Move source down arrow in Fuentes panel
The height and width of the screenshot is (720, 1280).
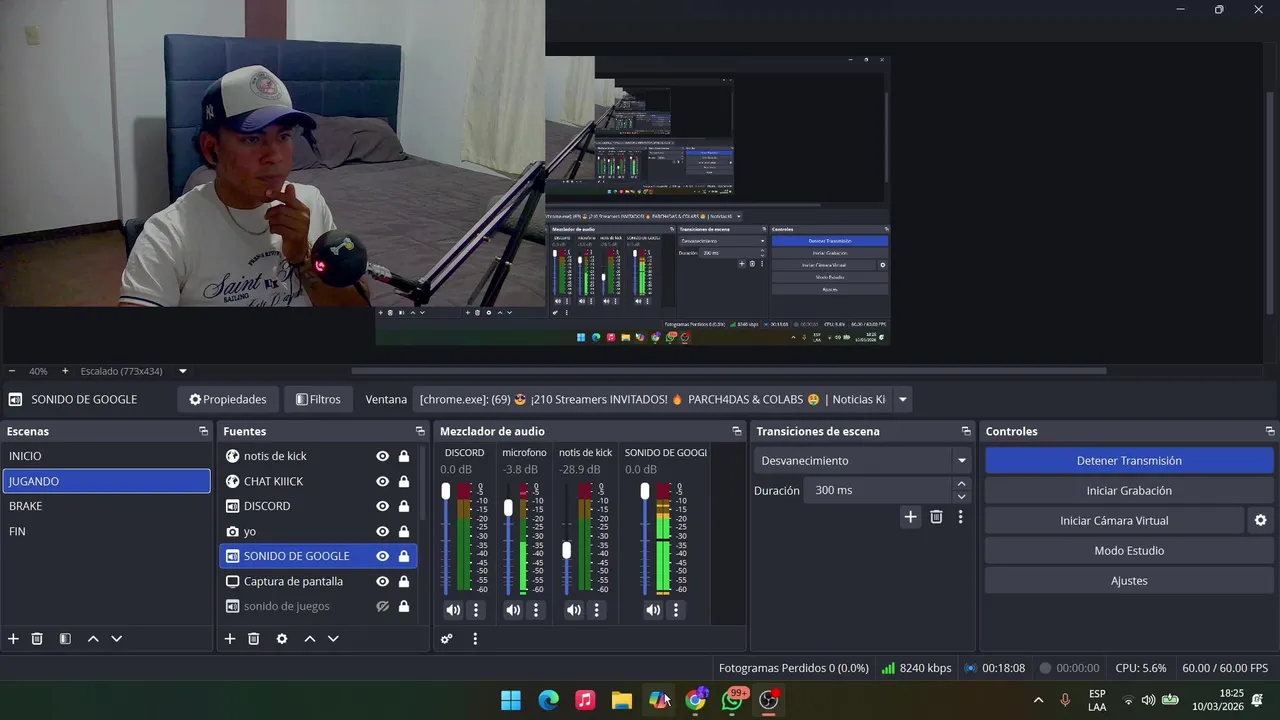pyautogui.click(x=334, y=639)
